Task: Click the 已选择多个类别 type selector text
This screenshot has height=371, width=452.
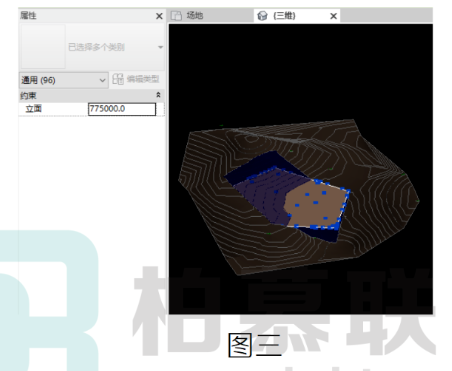Action: (96, 47)
